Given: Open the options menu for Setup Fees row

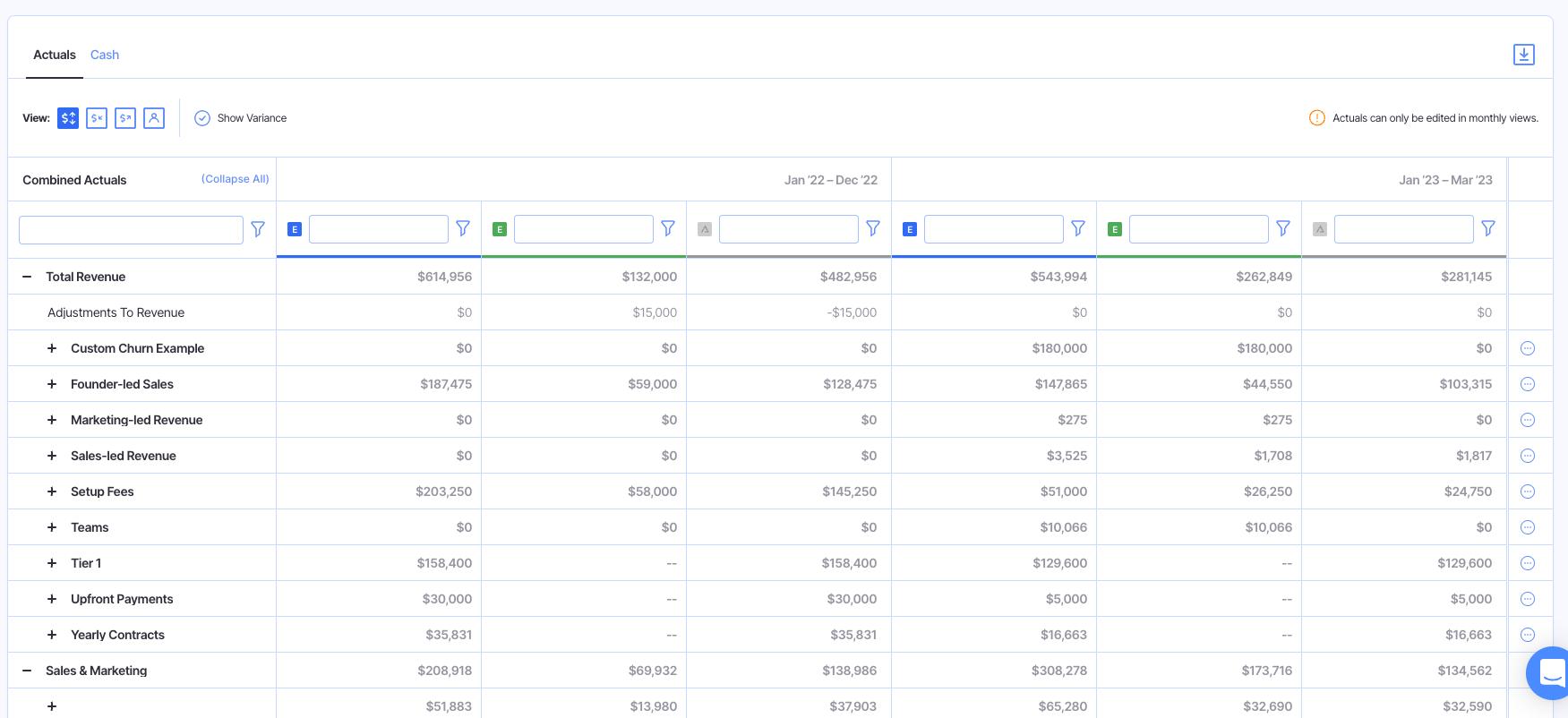Looking at the screenshot, I should (x=1528, y=491).
